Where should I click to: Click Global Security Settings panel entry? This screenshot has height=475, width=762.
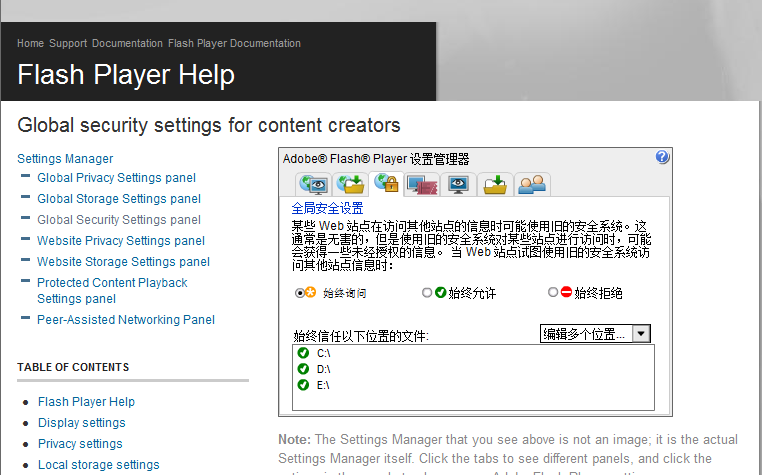119,220
